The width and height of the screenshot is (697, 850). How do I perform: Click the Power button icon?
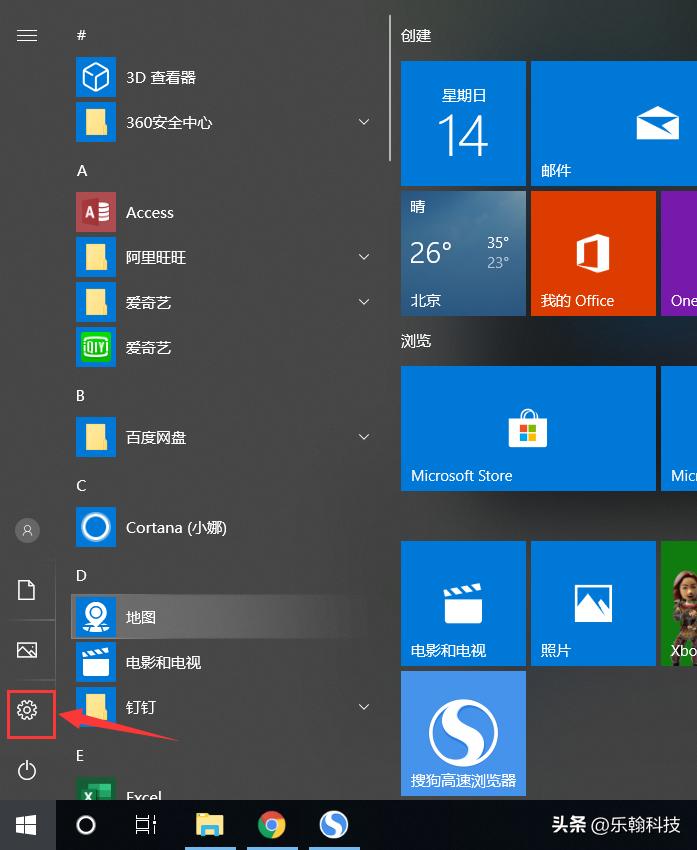coord(27,770)
